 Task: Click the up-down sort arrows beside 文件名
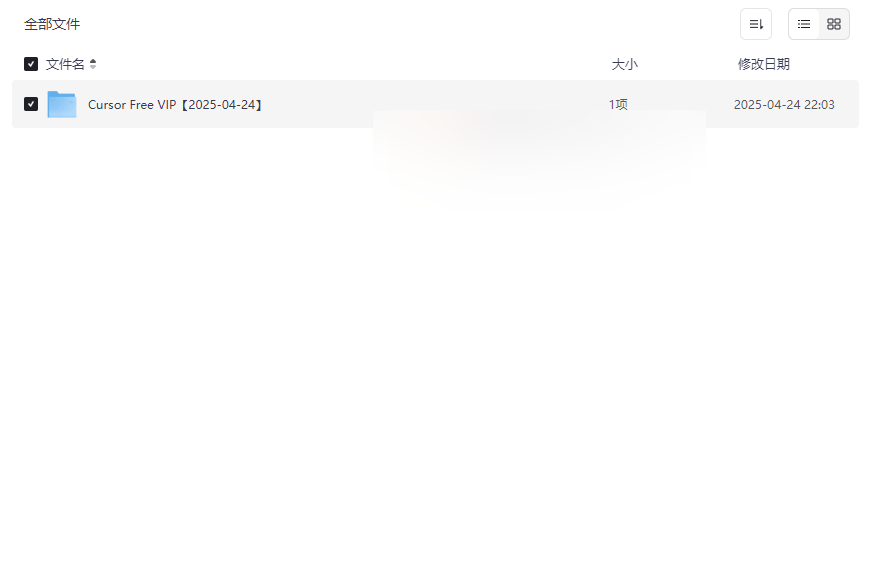coord(93,64)
